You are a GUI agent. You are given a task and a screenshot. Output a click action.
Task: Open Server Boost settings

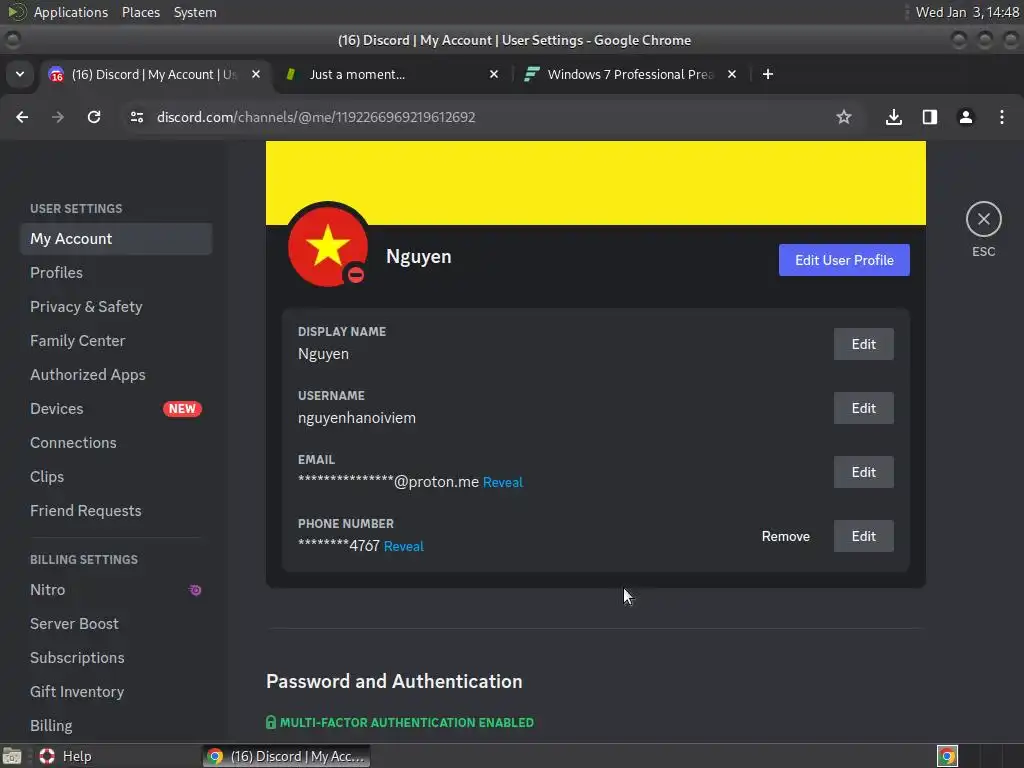click(116, 624)
